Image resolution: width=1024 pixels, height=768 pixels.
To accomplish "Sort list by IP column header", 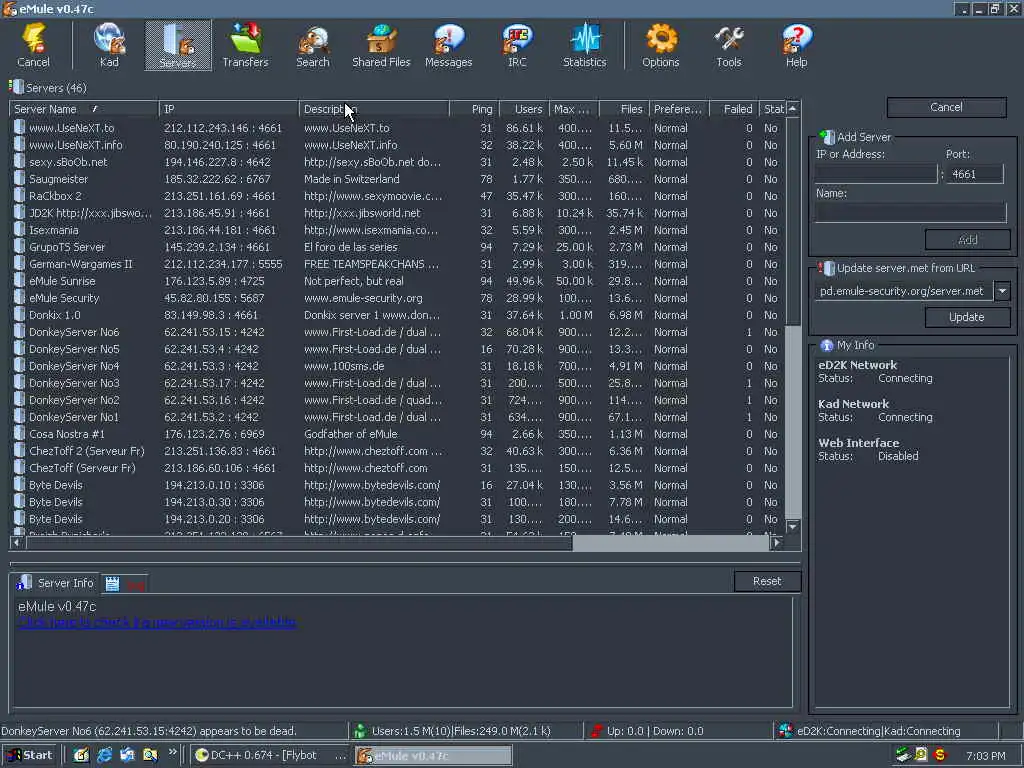I will tap(229, 109).
